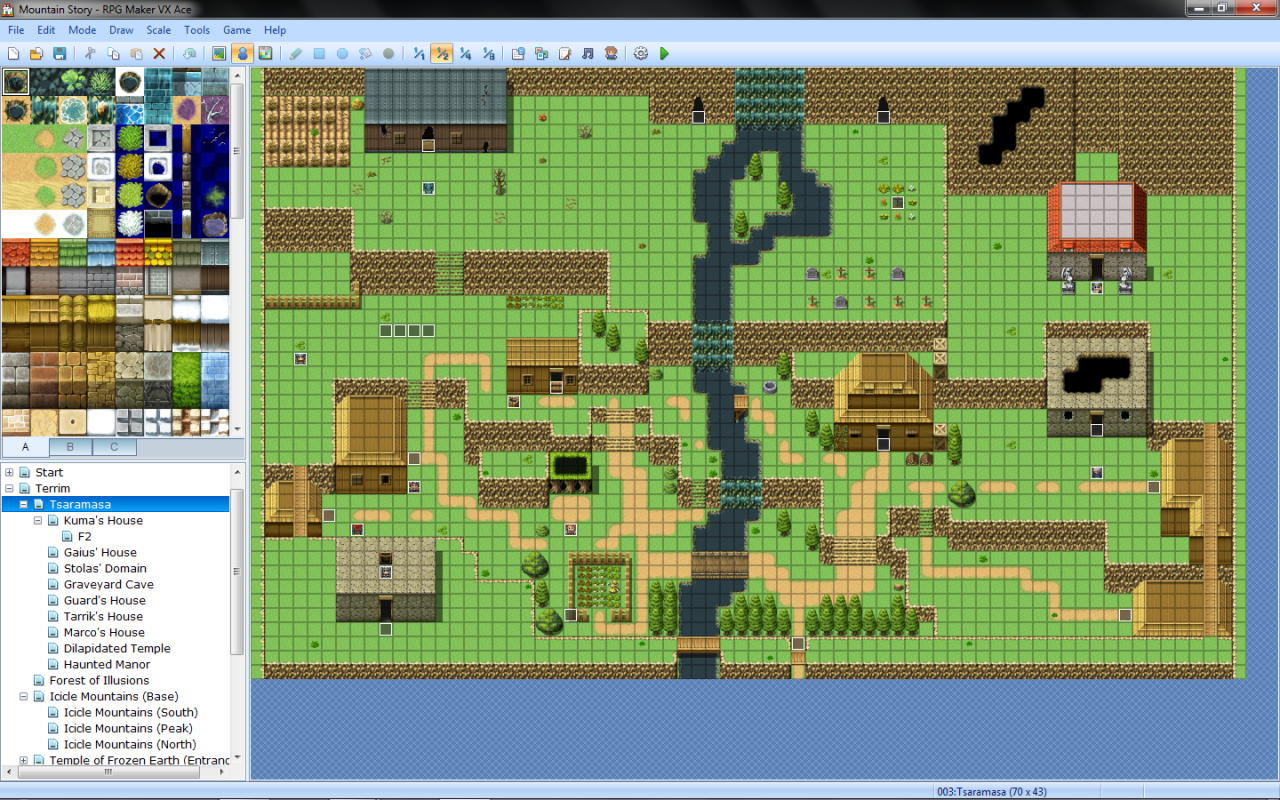This screenshot has width=1280, height=800.
Task: Save the project with the floppy disk icon
Action: (59, 53)
